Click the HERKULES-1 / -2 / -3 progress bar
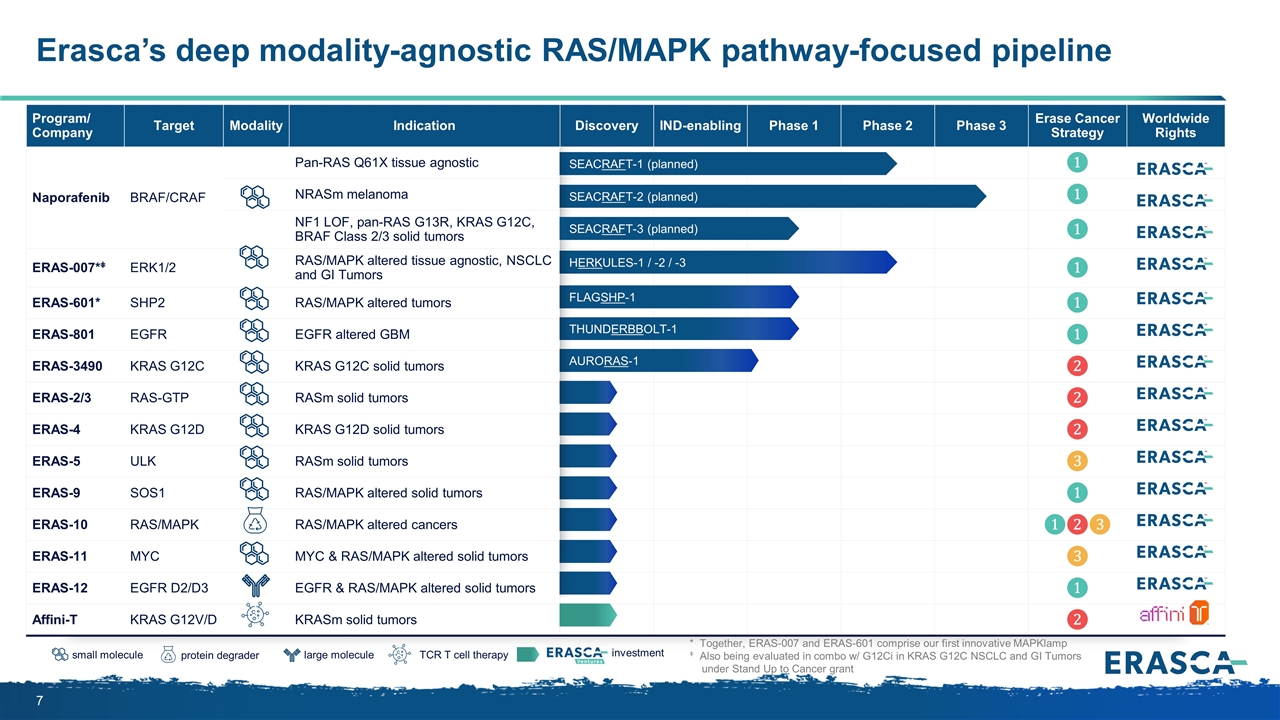The width and height of the screenshot is (1280, 720). pos(728,262)
